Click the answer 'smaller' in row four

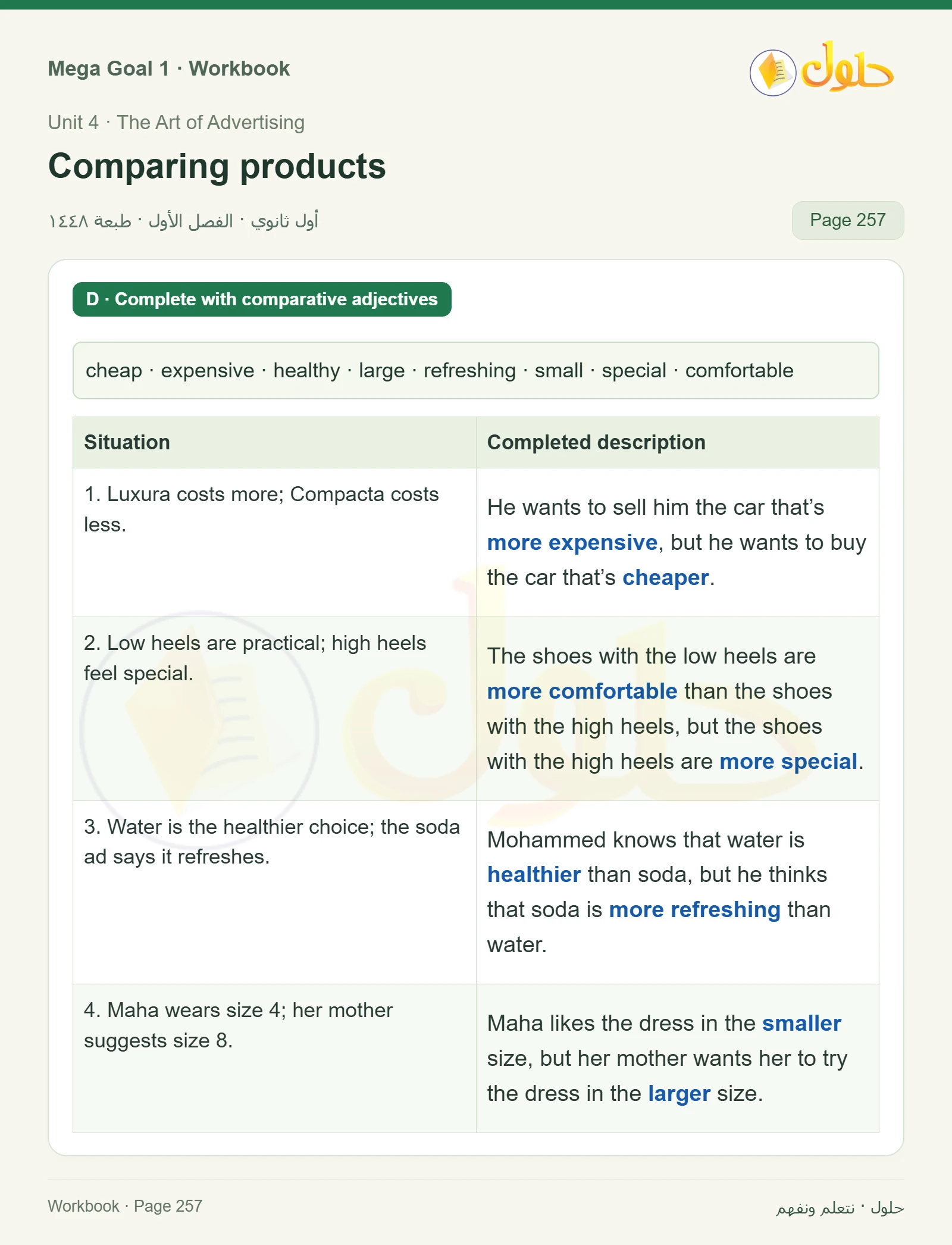pyautogui.click(x=801, y=1024)
